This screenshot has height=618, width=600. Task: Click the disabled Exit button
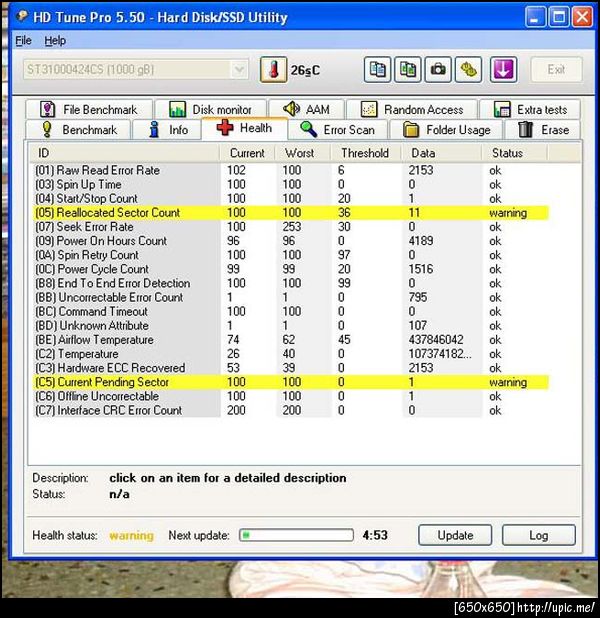556,70
